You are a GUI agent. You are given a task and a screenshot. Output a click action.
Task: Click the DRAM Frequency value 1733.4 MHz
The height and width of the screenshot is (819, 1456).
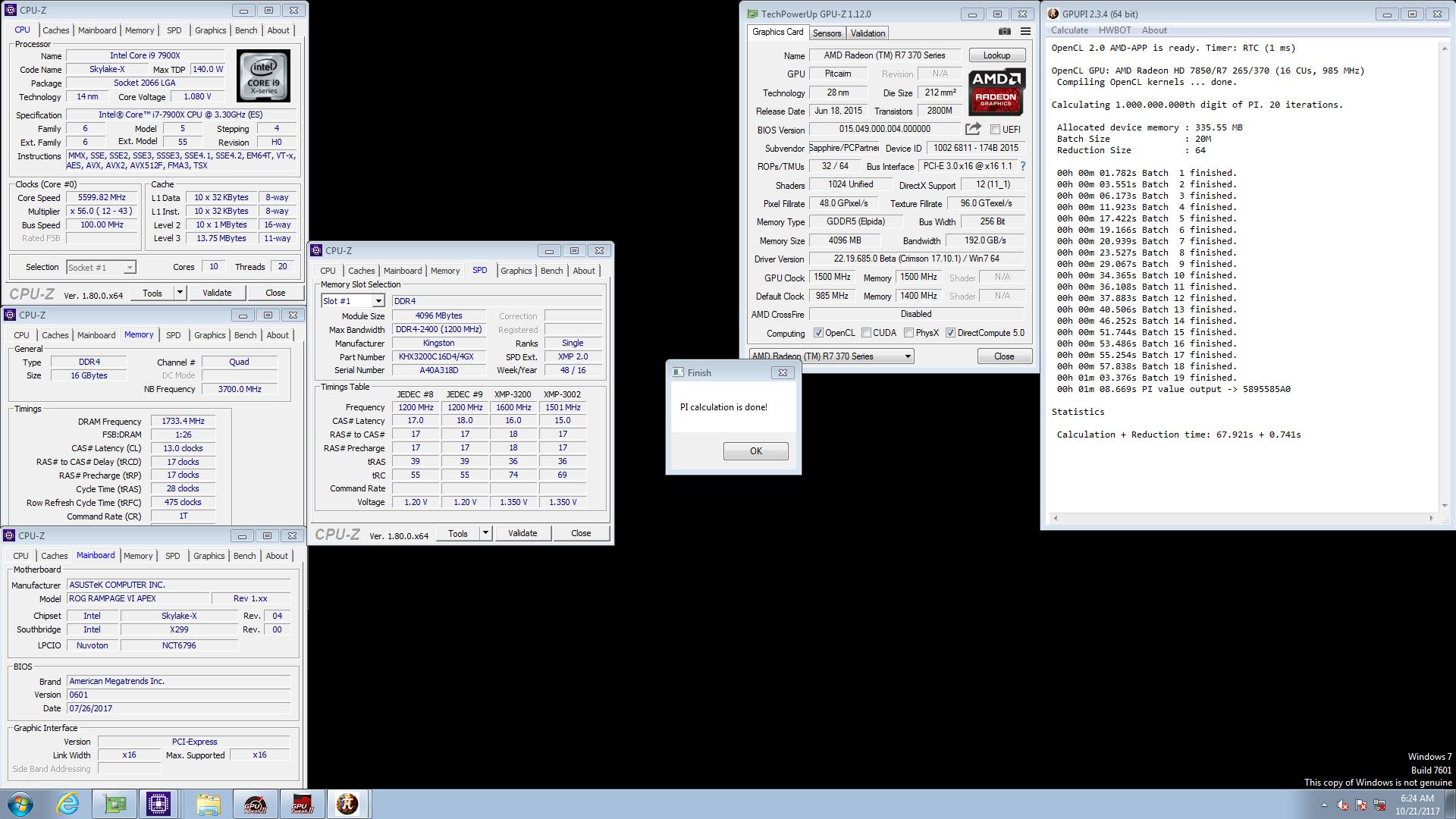pyautogui.click(x=183, y=422)
